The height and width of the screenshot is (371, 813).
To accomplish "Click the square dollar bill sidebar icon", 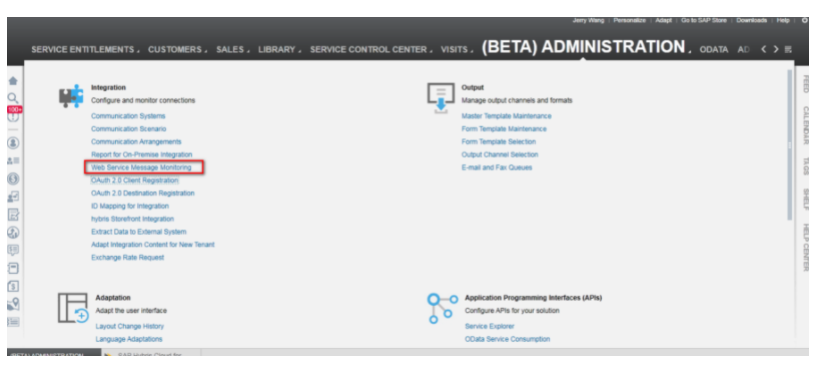I will tap(13, 286).
